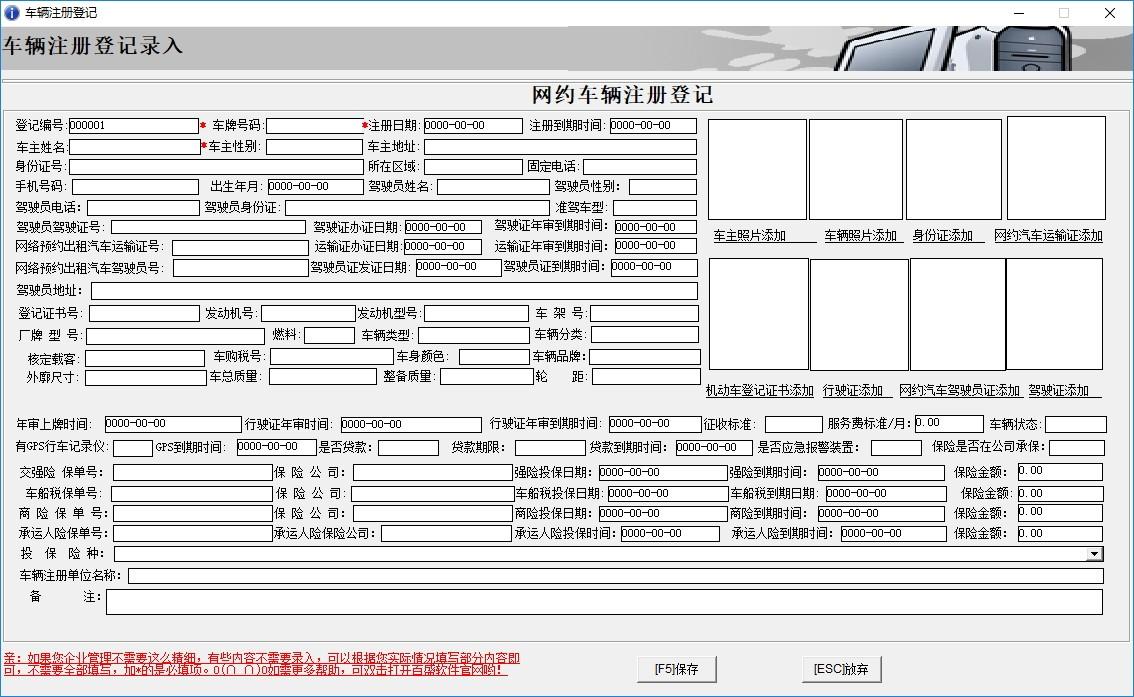Focus the 所在区域 input field
The width and height of the screenshot is (1134, 697).
point(473,166)
